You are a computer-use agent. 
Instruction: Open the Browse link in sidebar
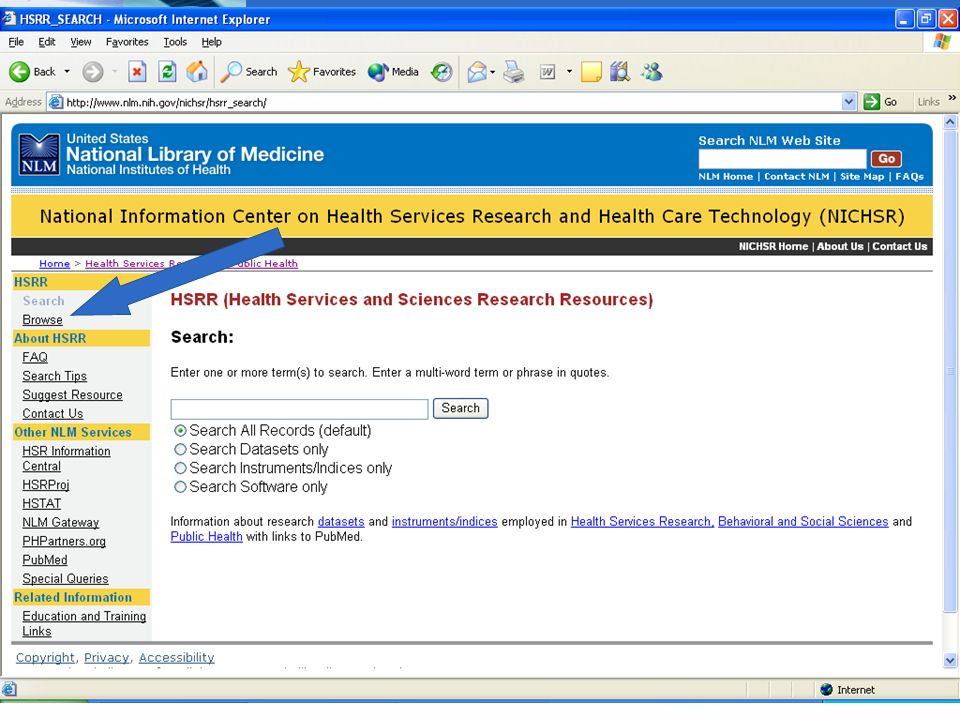[42, 320]
